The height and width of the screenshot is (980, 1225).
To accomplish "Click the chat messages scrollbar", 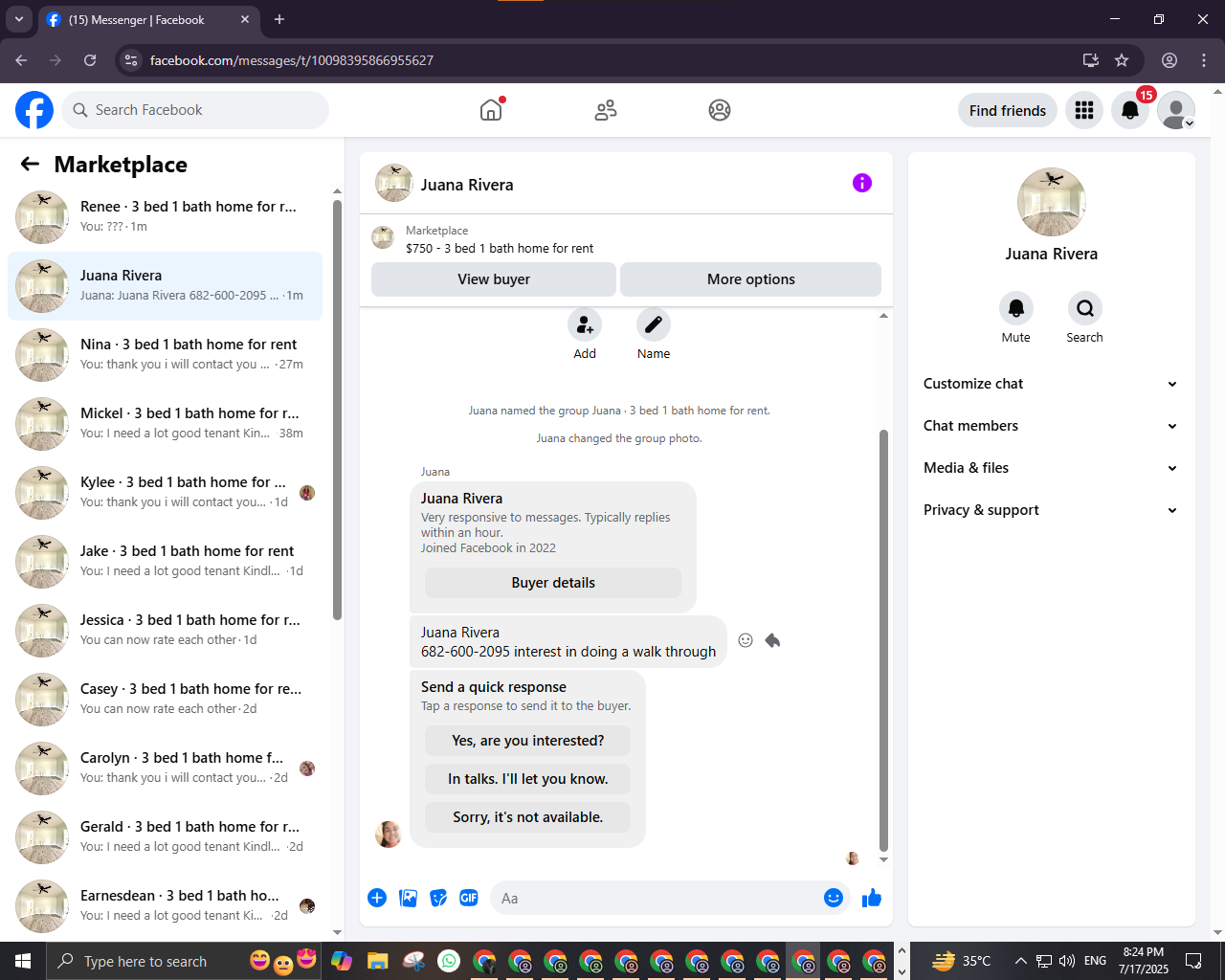I will [883, 639].
